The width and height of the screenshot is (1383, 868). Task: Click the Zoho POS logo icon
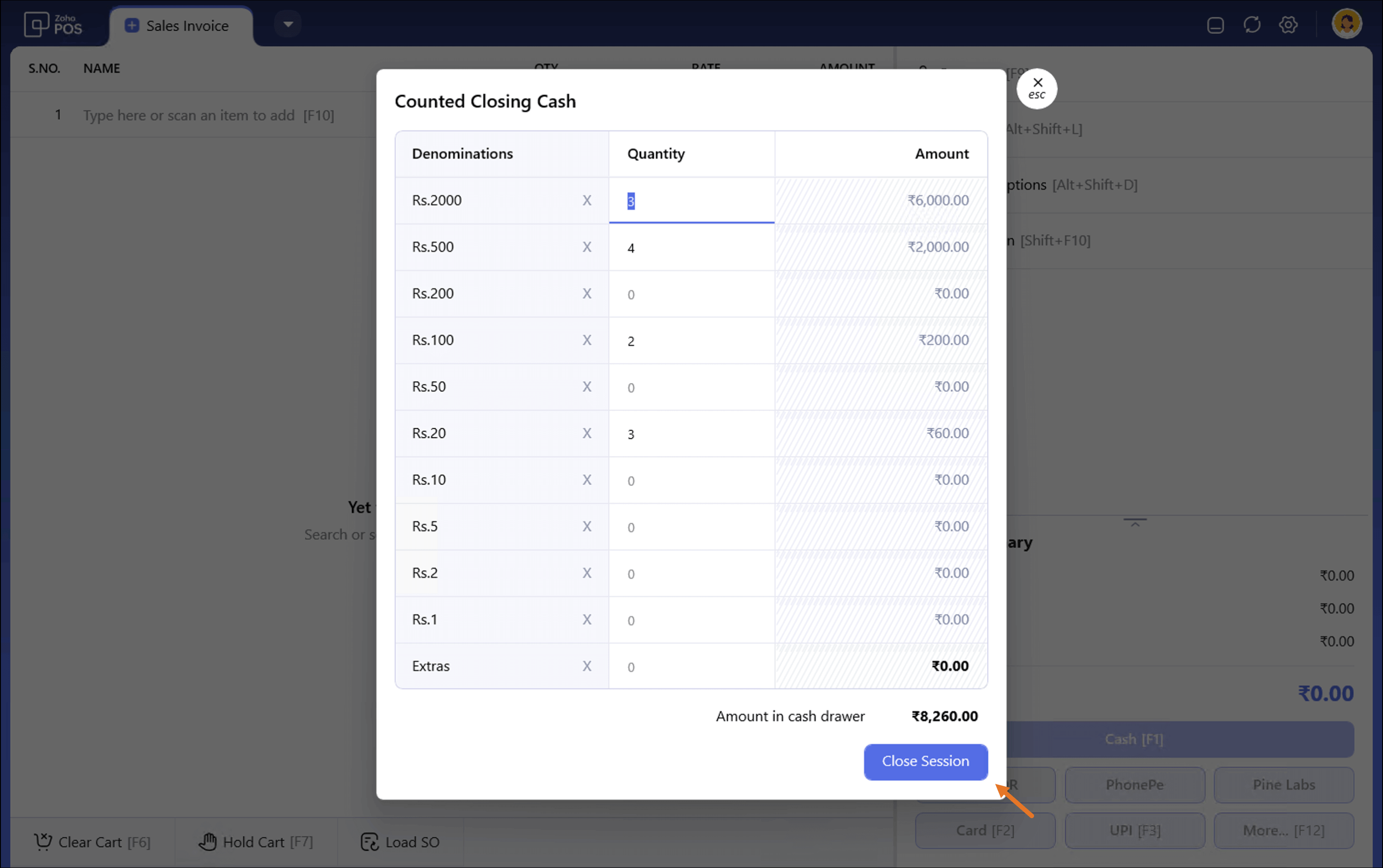point(37,25)
